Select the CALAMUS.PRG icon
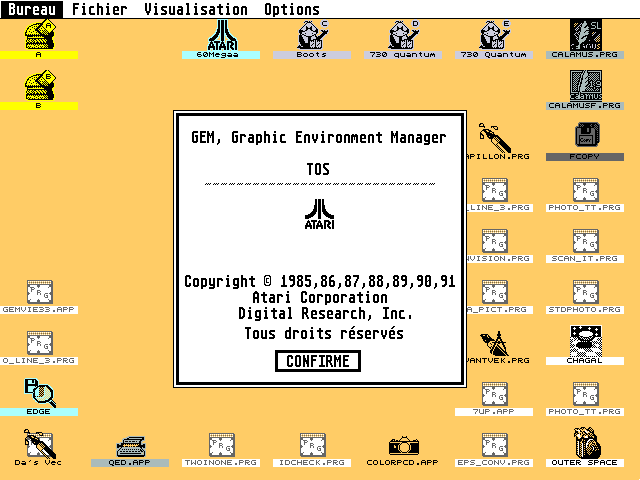The image size is (640, 480). click(x=586, y=36)
